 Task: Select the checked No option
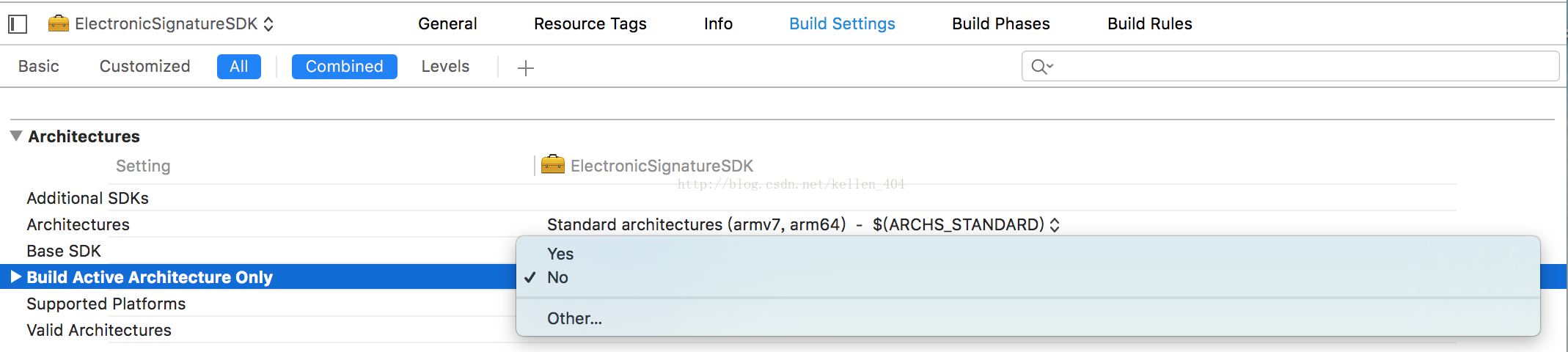pyautogui.click(x=557, y=277)
